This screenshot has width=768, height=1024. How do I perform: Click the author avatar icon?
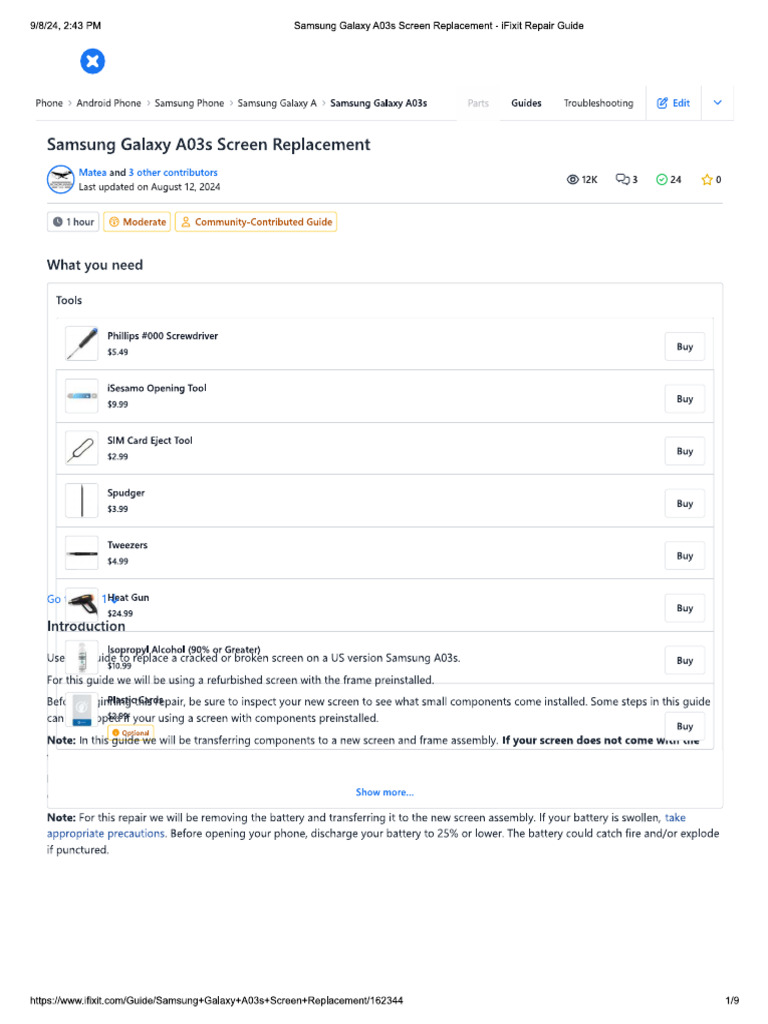[61, 180]
